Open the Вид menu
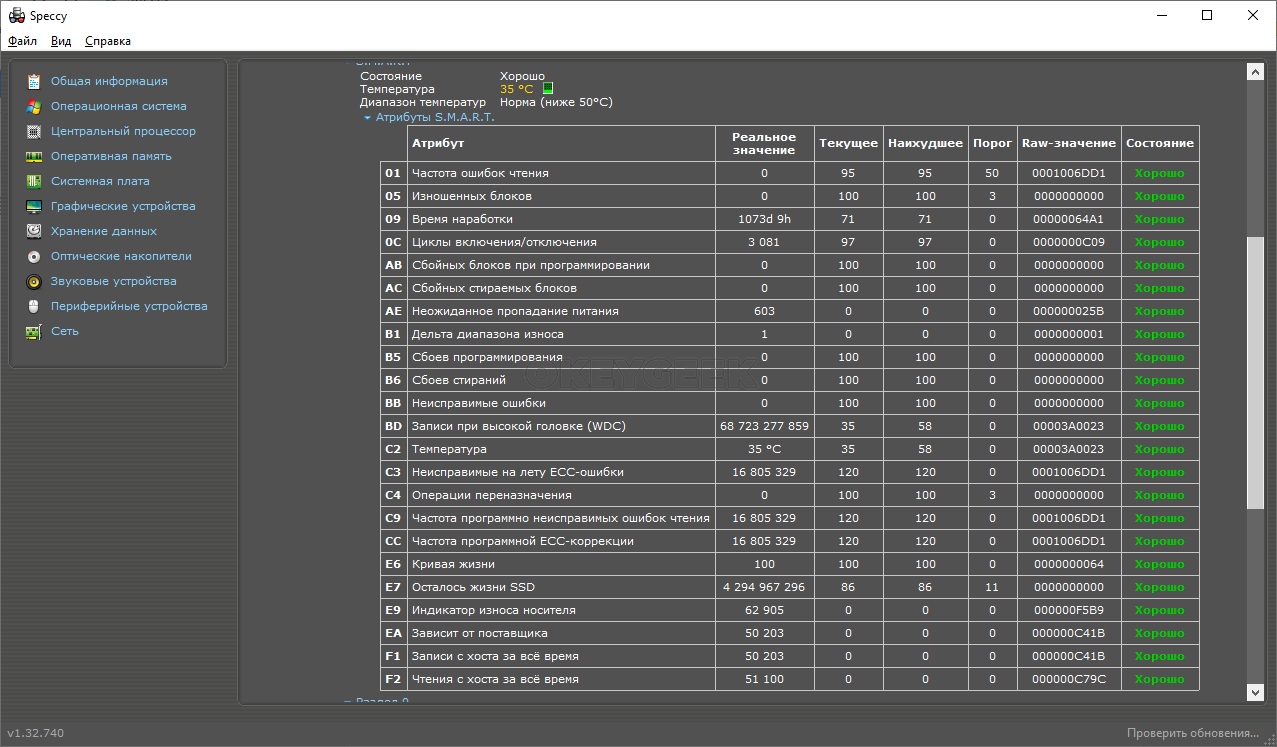The height and width of the screenshot is (747, 1277). pos(61,41)
